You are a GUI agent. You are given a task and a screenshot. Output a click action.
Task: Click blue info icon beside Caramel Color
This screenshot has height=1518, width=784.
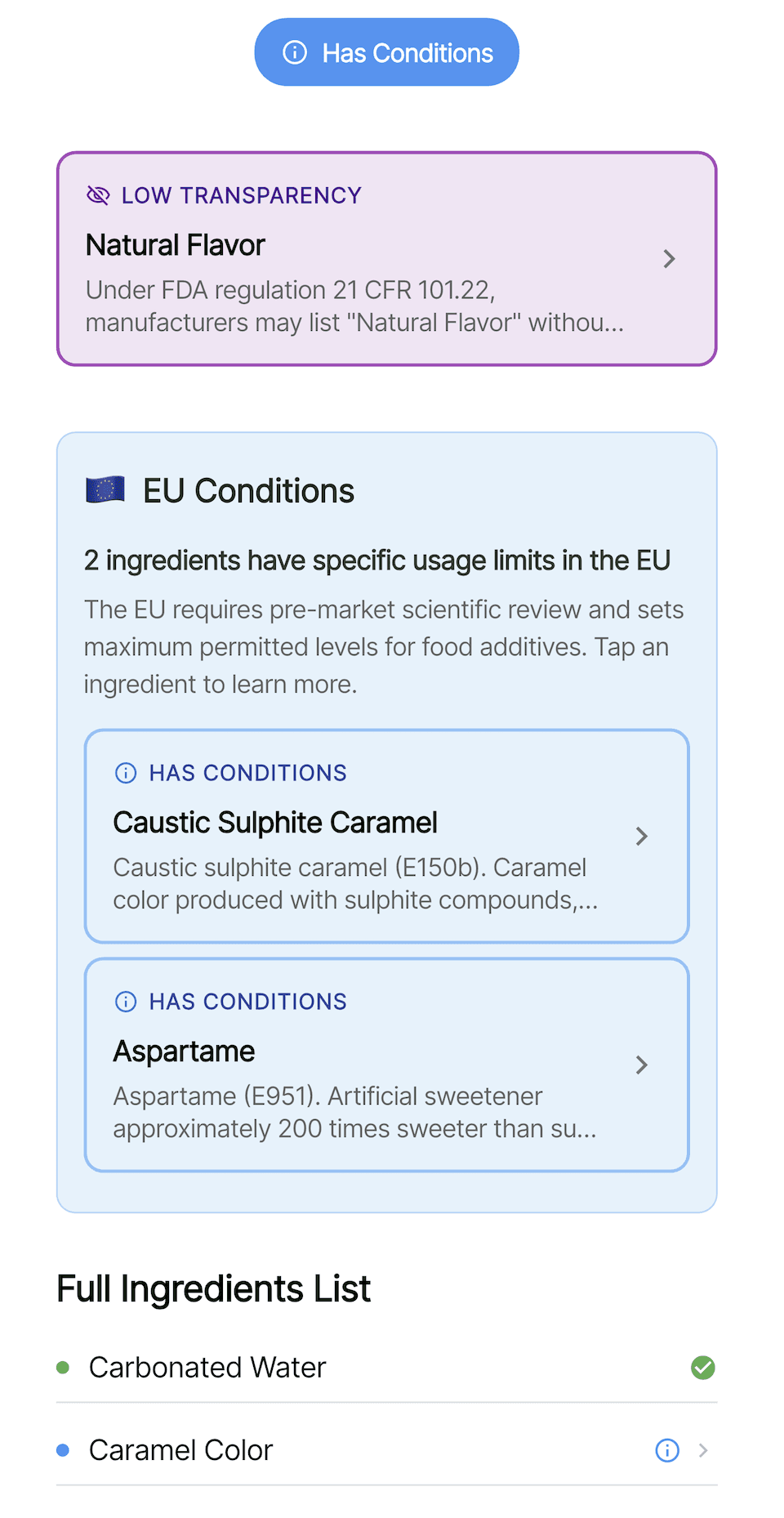coord(667,1450)
